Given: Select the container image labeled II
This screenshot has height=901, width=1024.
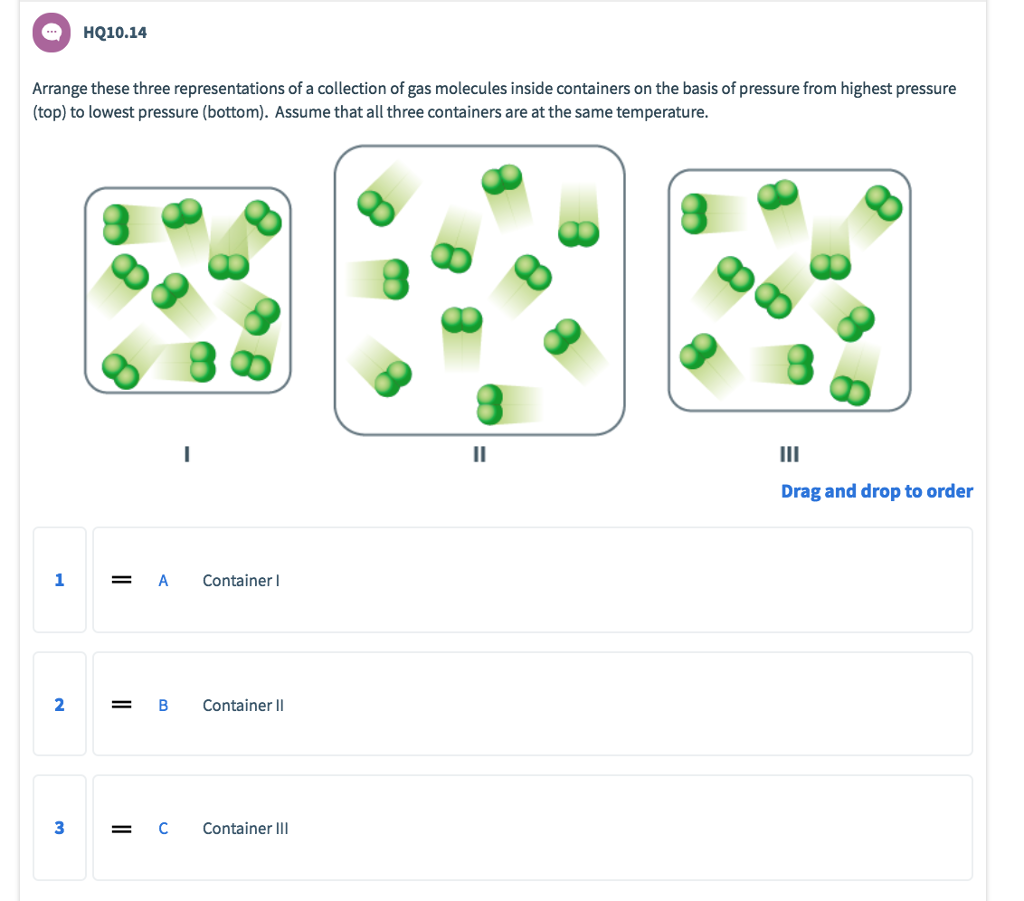Looking at the screenshot, I should point(479,290).
